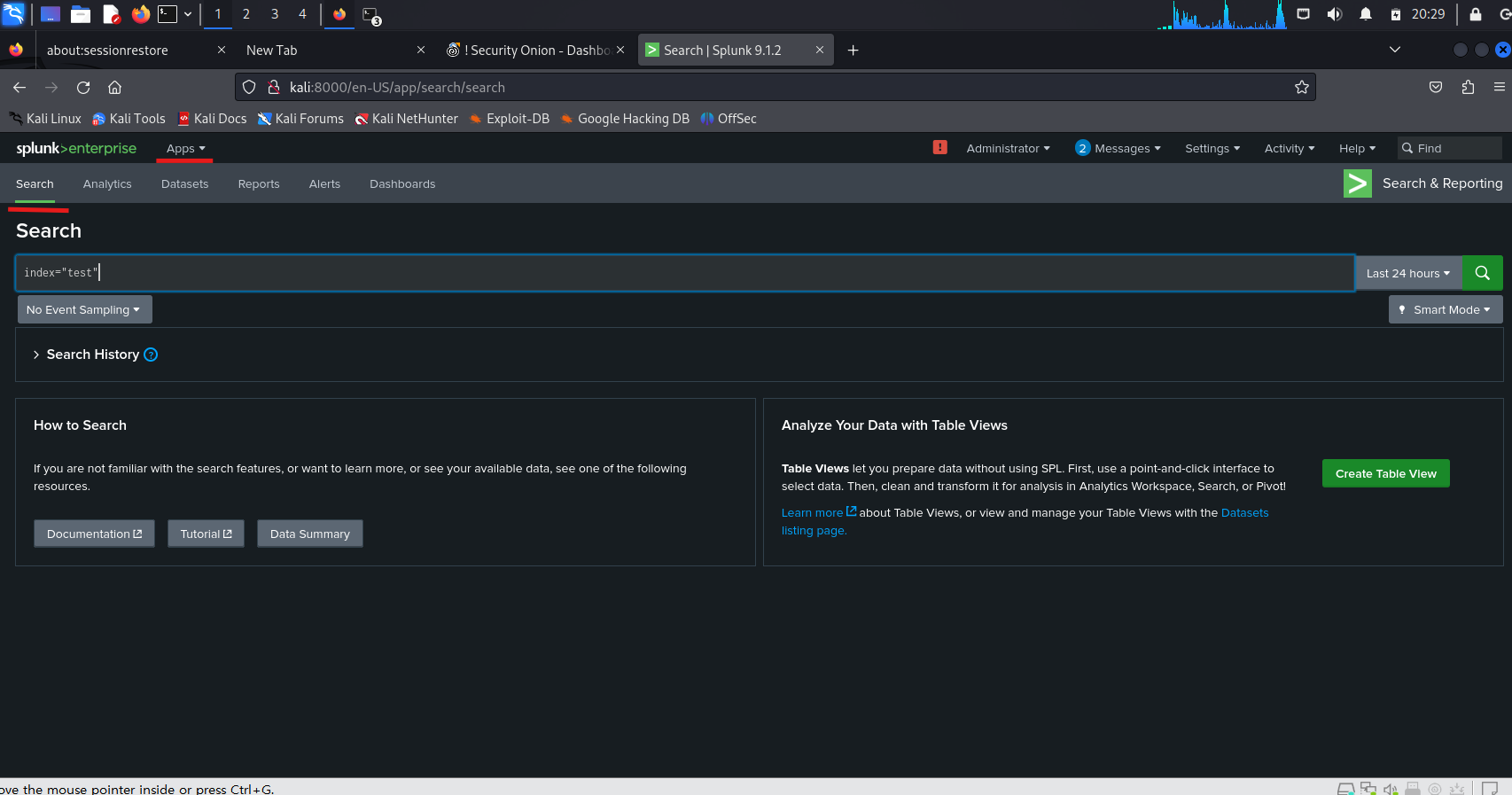Switch to the Security Onion browser tab

[534, 51]
